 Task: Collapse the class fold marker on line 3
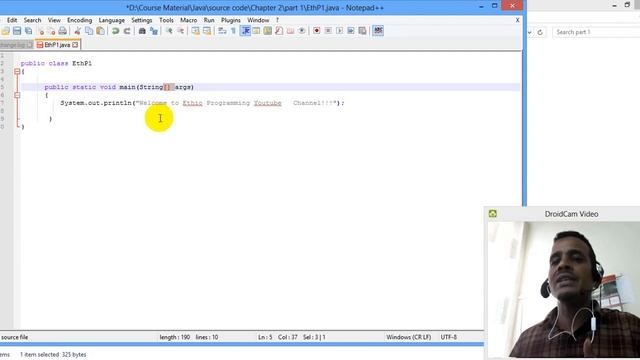point(17,71)
